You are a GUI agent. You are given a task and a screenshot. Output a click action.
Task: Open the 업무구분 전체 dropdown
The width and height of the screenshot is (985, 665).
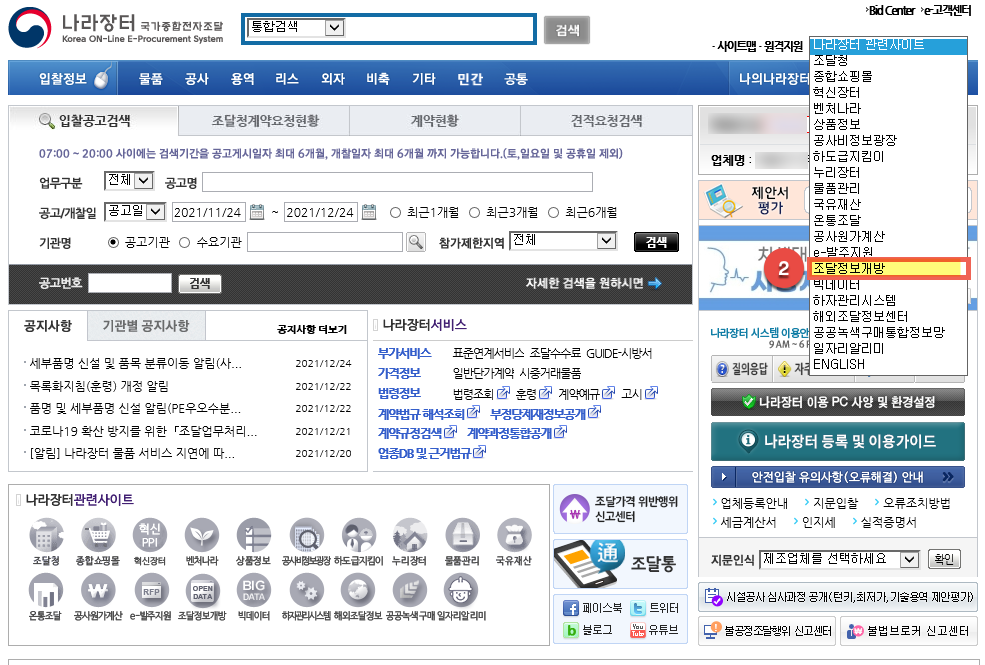pos(129,181)
